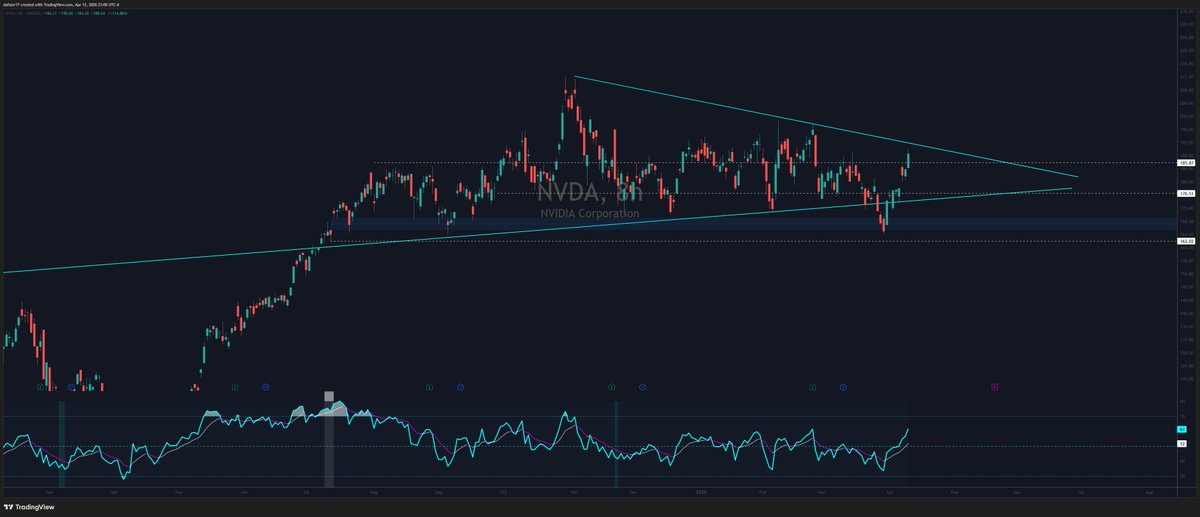Select the cyan RSI value label
Viewport: 1200px width, 517px height.
1180,429
